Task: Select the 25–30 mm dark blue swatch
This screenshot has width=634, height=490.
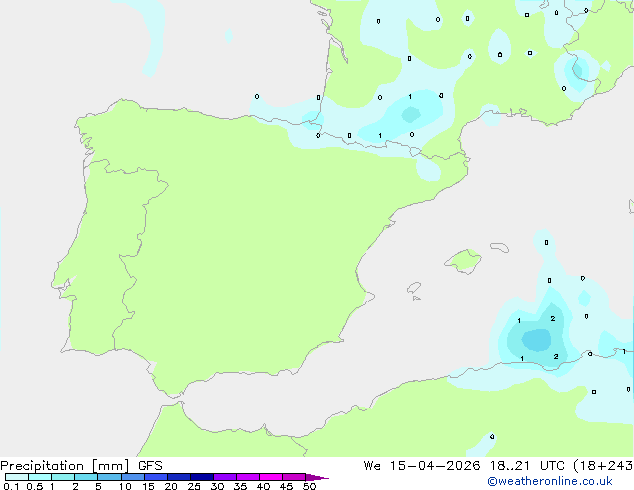Action: click(x=202, y=477)
